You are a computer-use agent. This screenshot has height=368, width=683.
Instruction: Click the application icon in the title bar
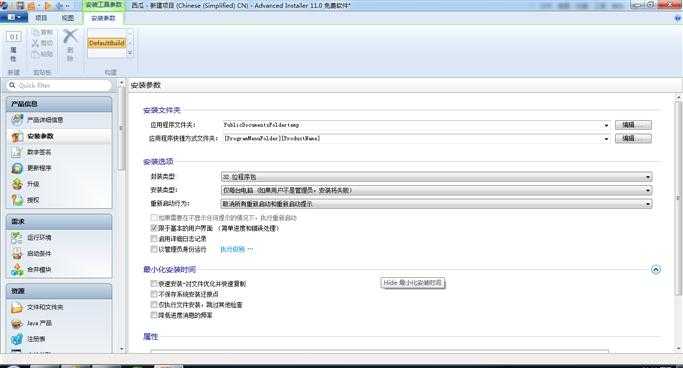point(4,6)
